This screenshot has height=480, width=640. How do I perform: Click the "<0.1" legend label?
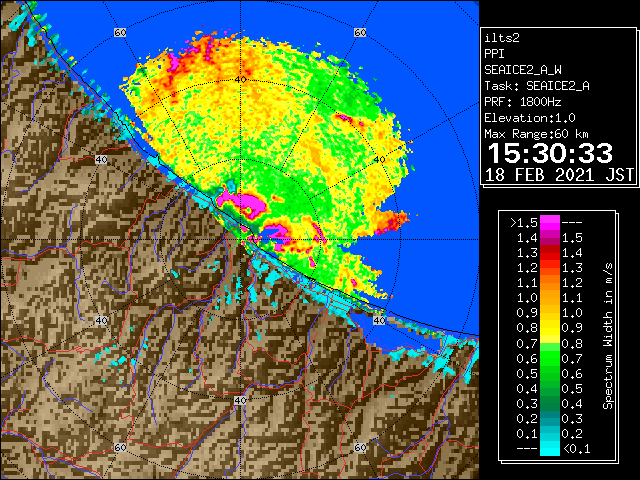pyautogui.click(x=577, y=449)
